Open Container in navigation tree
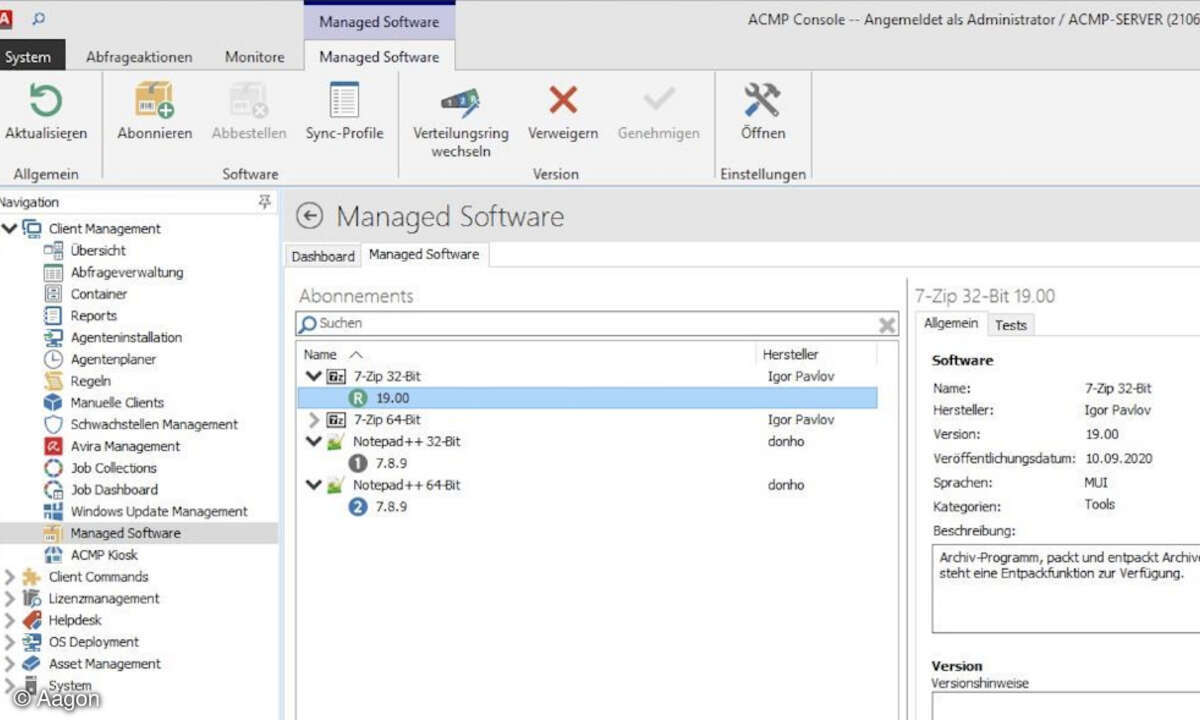 click(x=99, y=294)
